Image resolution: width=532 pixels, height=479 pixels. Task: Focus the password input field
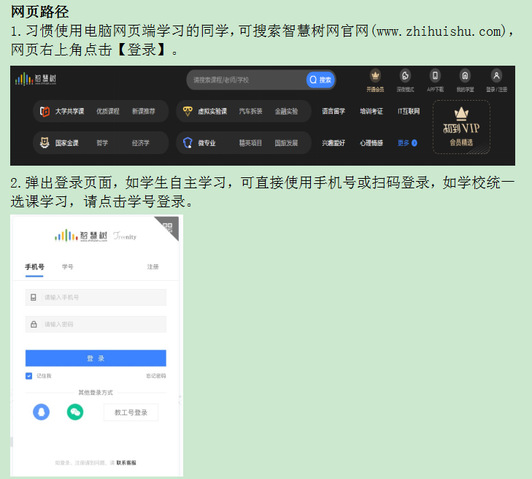coord(96,324)
